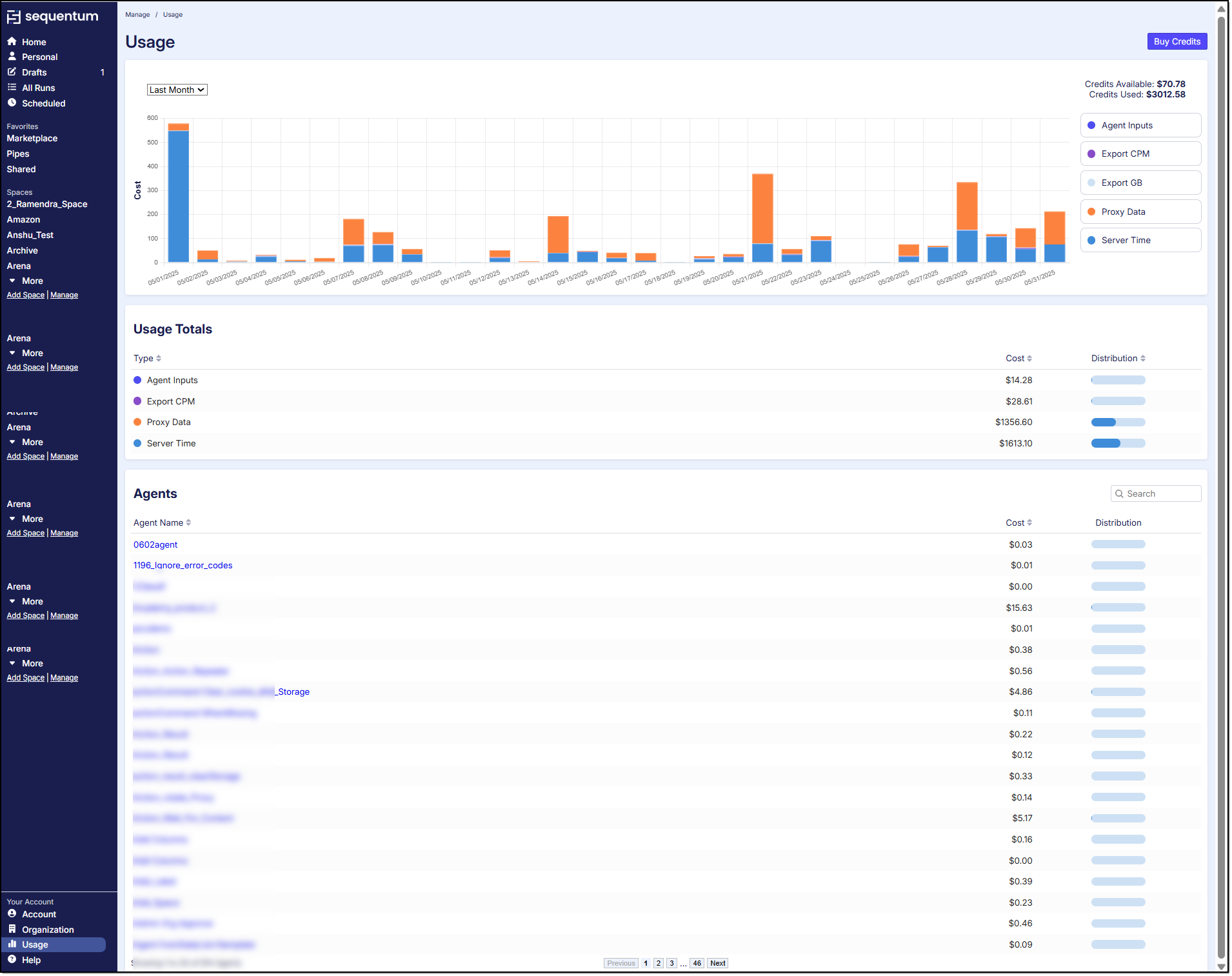Click the Server Time distribution bar
Screen dimensions: 1232x976
(1117, 443)
